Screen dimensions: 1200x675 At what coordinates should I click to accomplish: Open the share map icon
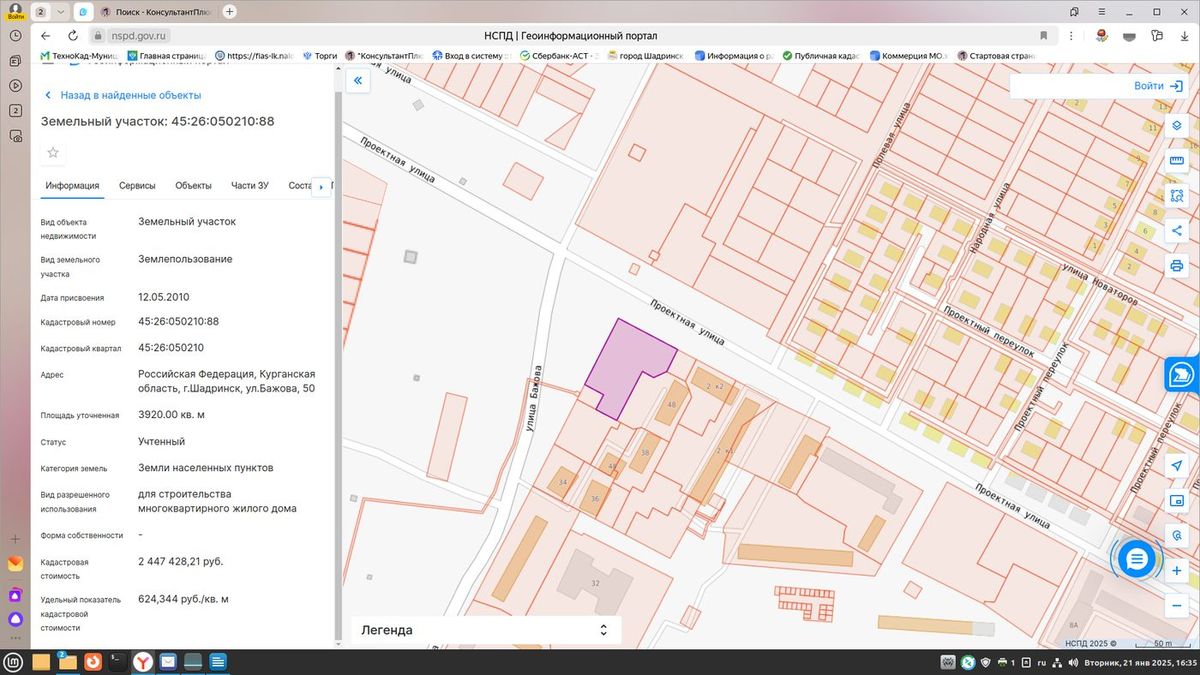coord(1177,231)
